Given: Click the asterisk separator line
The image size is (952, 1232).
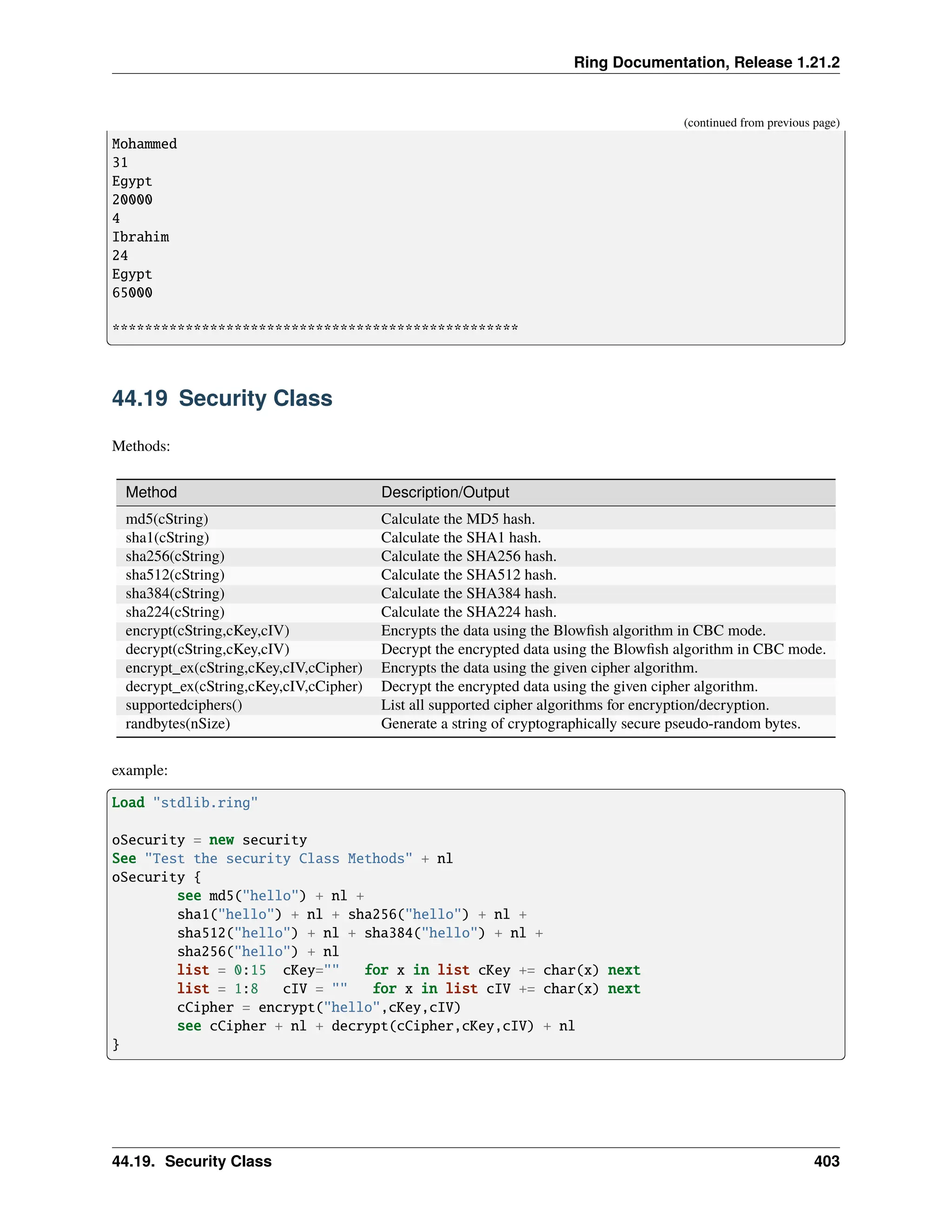Looking at the screenshot, I should click(315, 328).
